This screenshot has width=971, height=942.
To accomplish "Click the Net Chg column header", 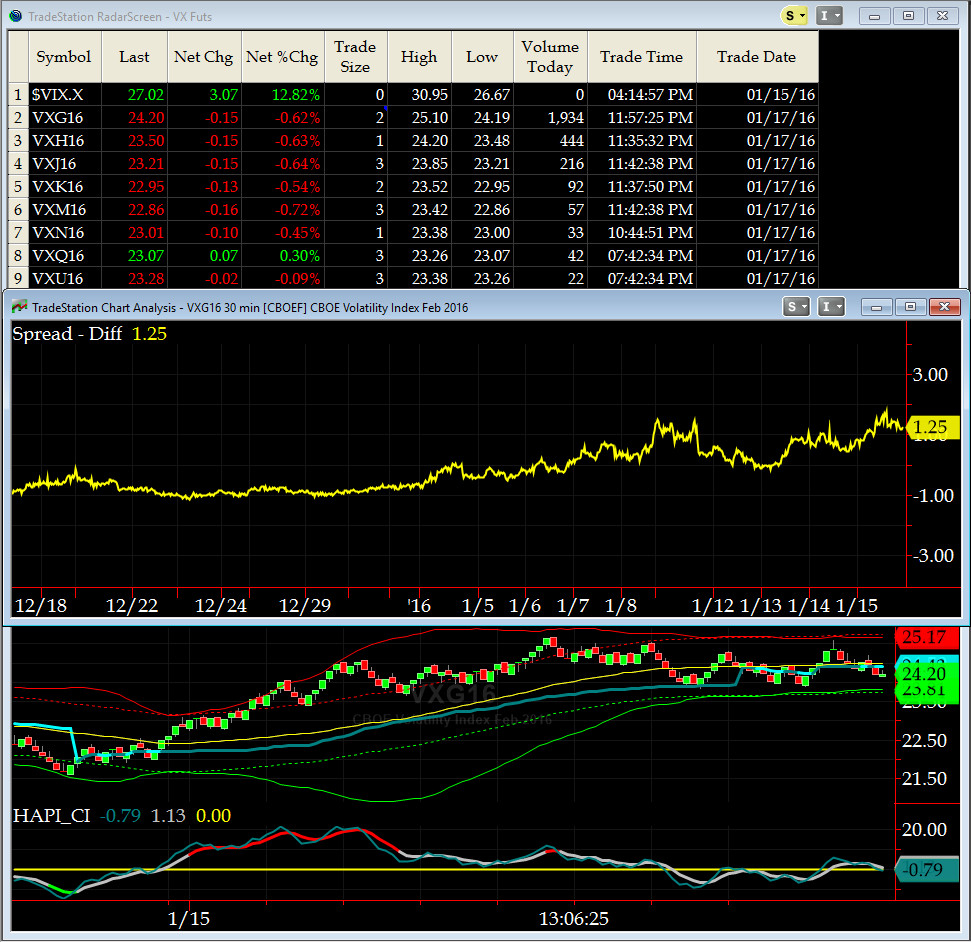I will [x=204, y=57].
